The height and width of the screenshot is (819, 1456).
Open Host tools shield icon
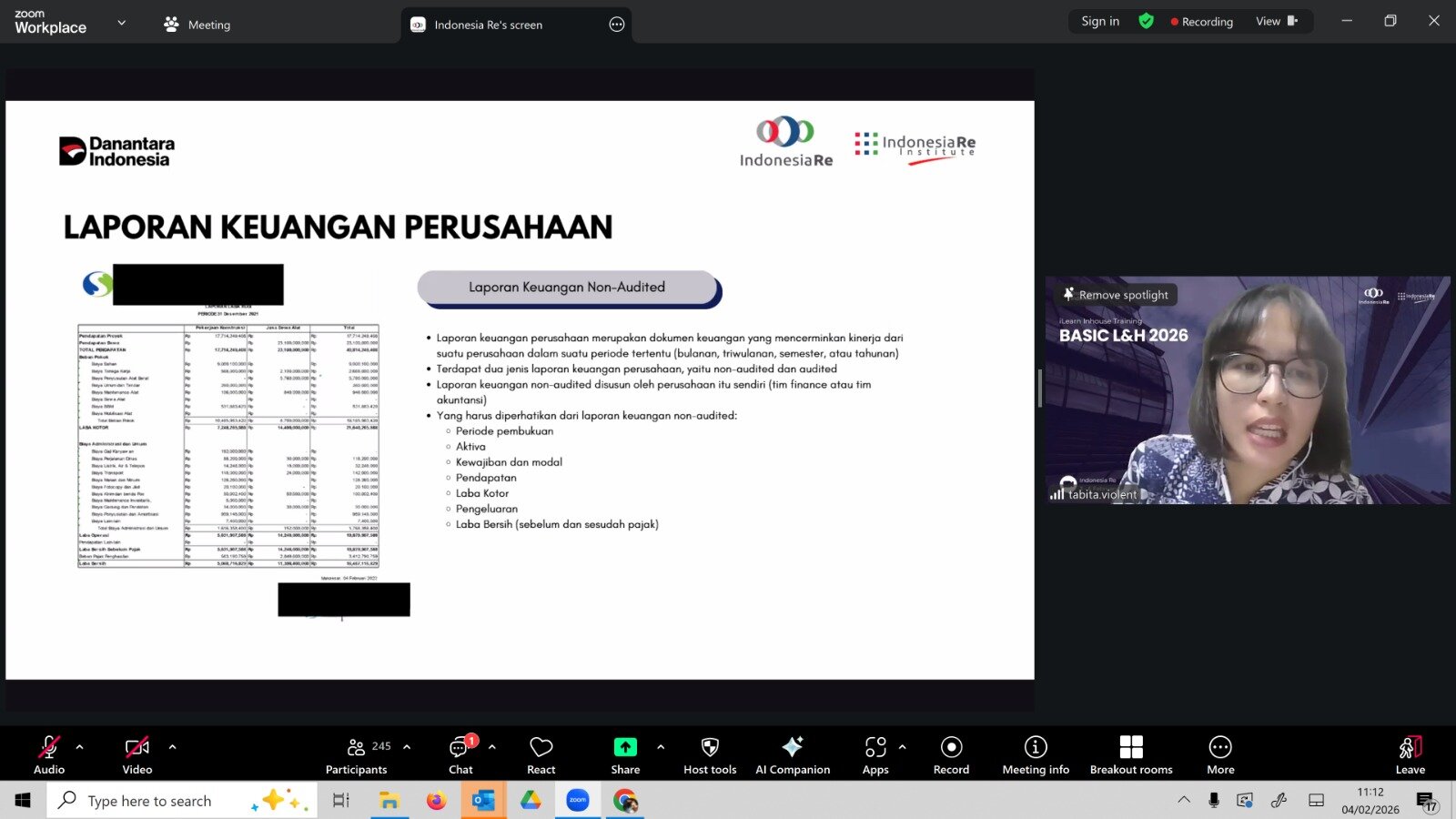pos(710,747)
